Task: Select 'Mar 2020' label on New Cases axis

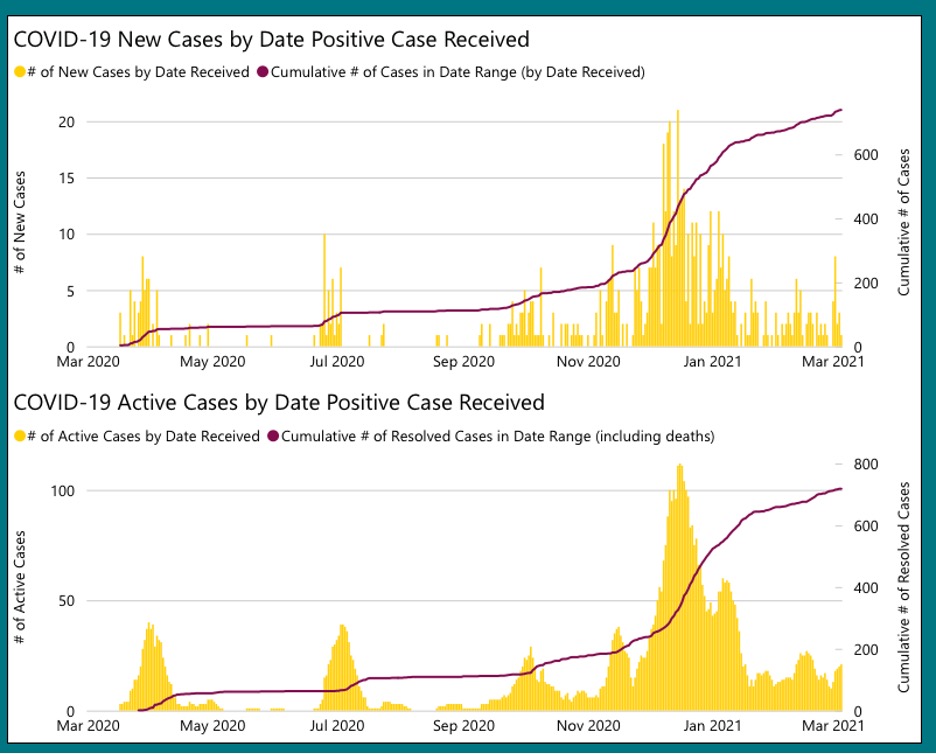Action: pos(88,362)
